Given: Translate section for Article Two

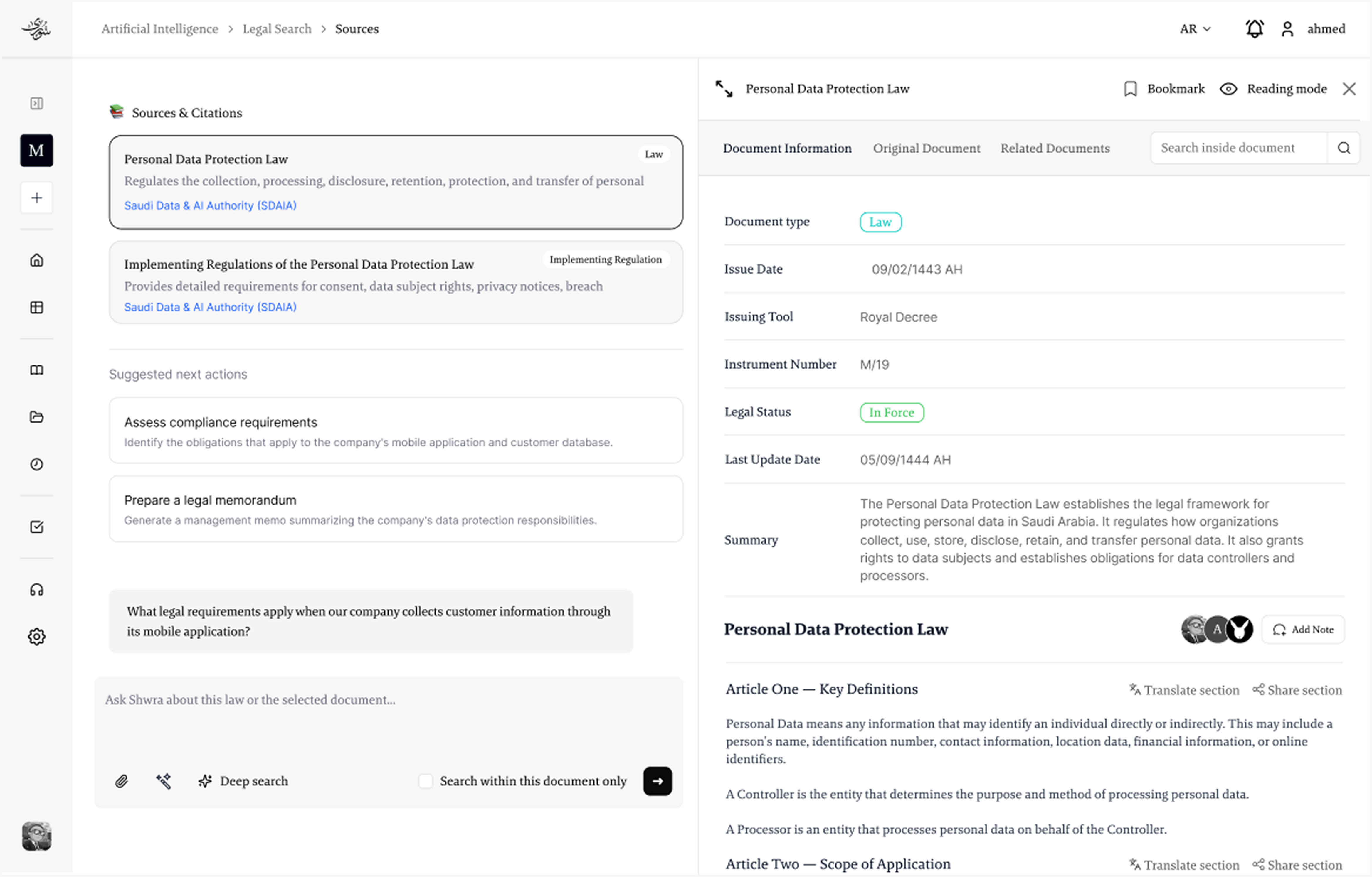Looking at the screenshot, I should click(x=1184, y=865).
